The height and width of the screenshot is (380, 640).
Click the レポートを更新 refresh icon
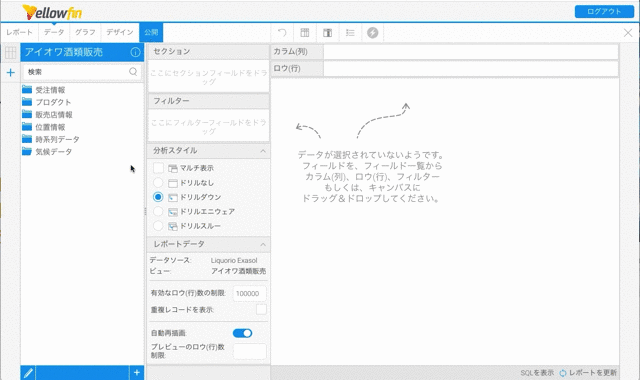click(x=563, y=373)
